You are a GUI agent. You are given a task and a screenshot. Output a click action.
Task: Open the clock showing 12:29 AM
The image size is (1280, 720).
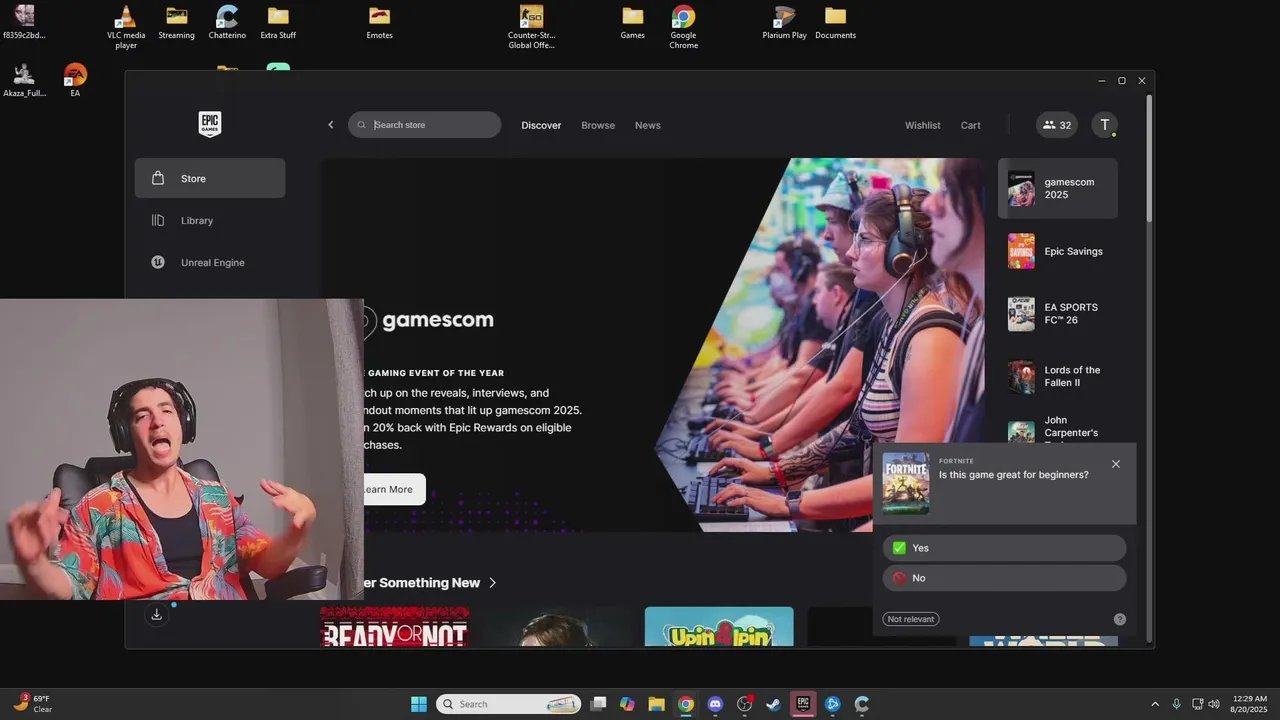(1250, 704)
